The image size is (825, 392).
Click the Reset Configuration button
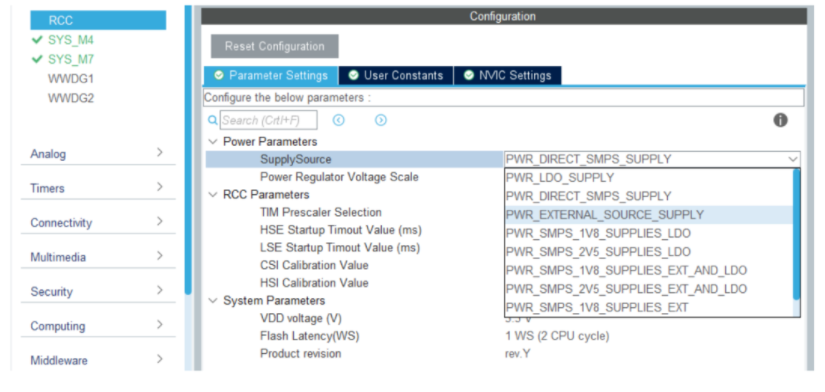point(275,46)
